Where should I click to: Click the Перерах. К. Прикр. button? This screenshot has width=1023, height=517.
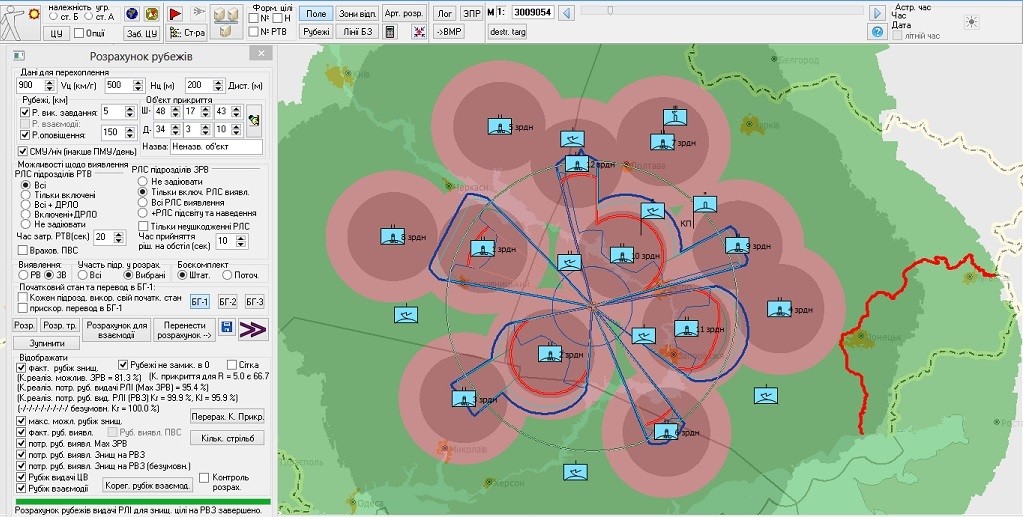(227, 415)
